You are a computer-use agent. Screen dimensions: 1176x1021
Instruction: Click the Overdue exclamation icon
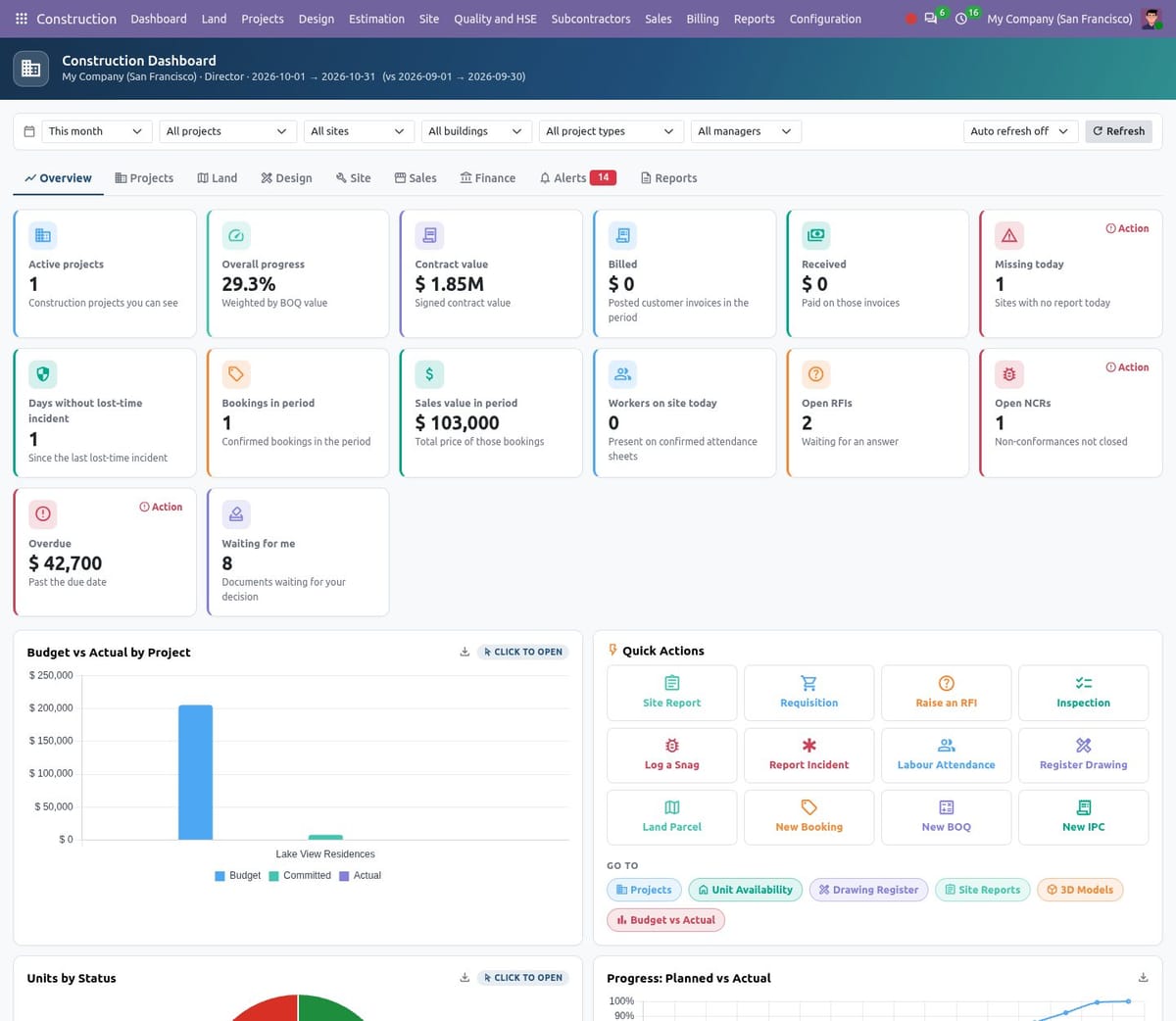pos(43,513)
